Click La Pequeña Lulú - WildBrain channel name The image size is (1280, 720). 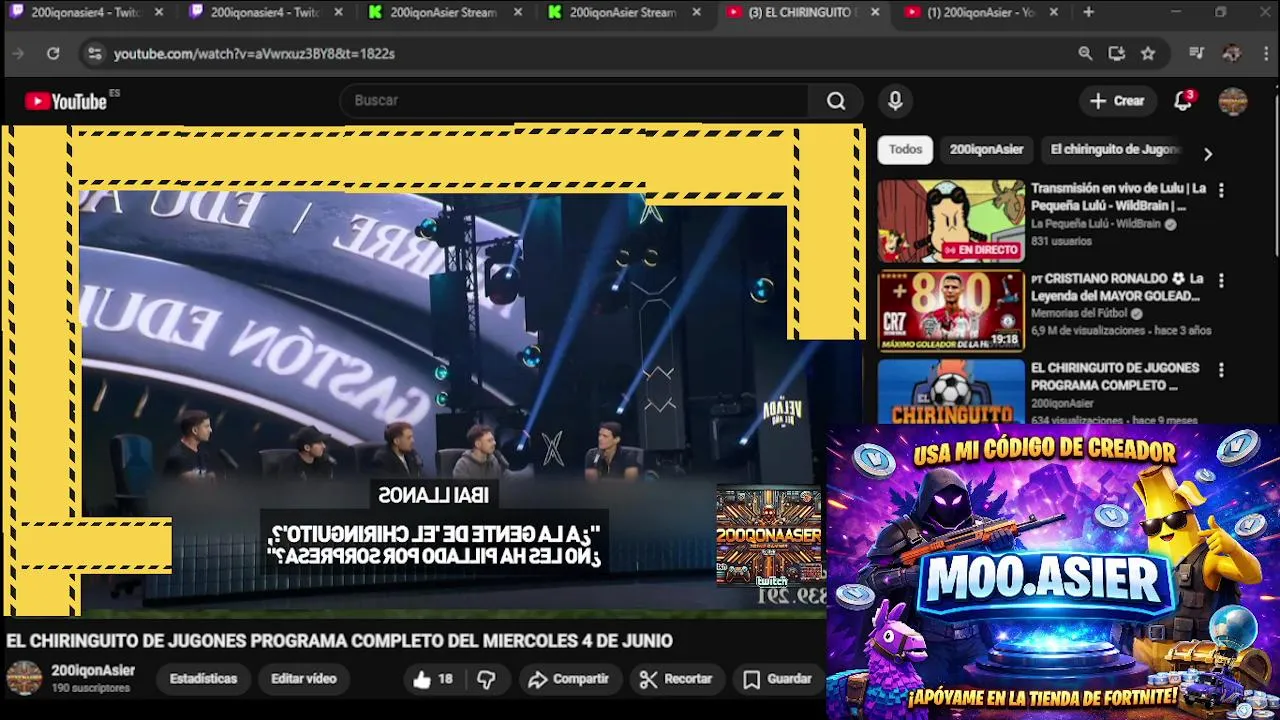(x=1096, y=224)
